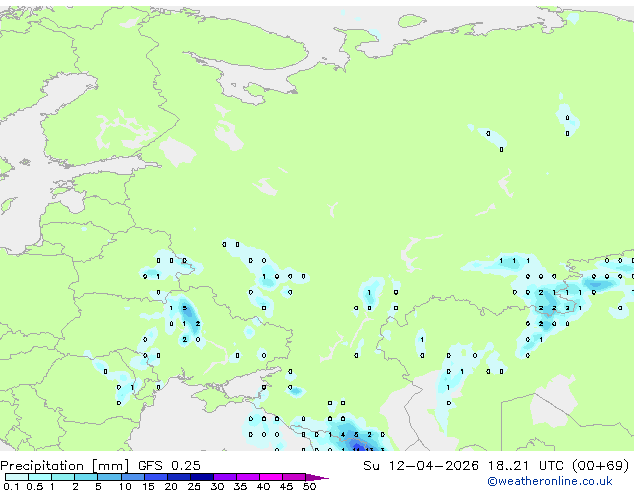Click the '50' legend scale label
Image resolution: width=634 pixels, height=490 pixels.
click(309, 486)
